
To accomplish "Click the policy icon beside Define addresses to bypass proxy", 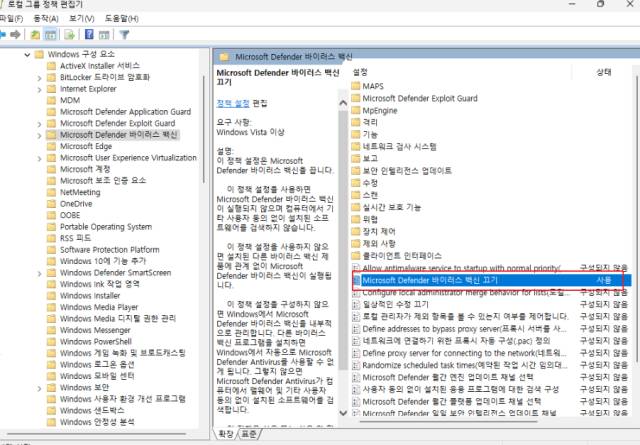I will click(356, 329).
